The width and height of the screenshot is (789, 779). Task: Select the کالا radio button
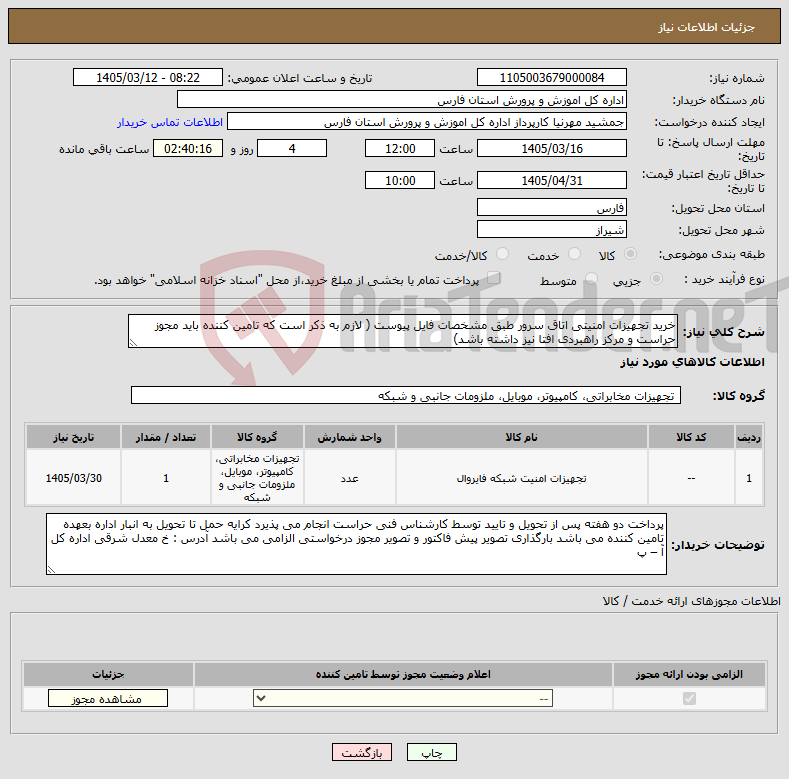click(x=630, y=254)
